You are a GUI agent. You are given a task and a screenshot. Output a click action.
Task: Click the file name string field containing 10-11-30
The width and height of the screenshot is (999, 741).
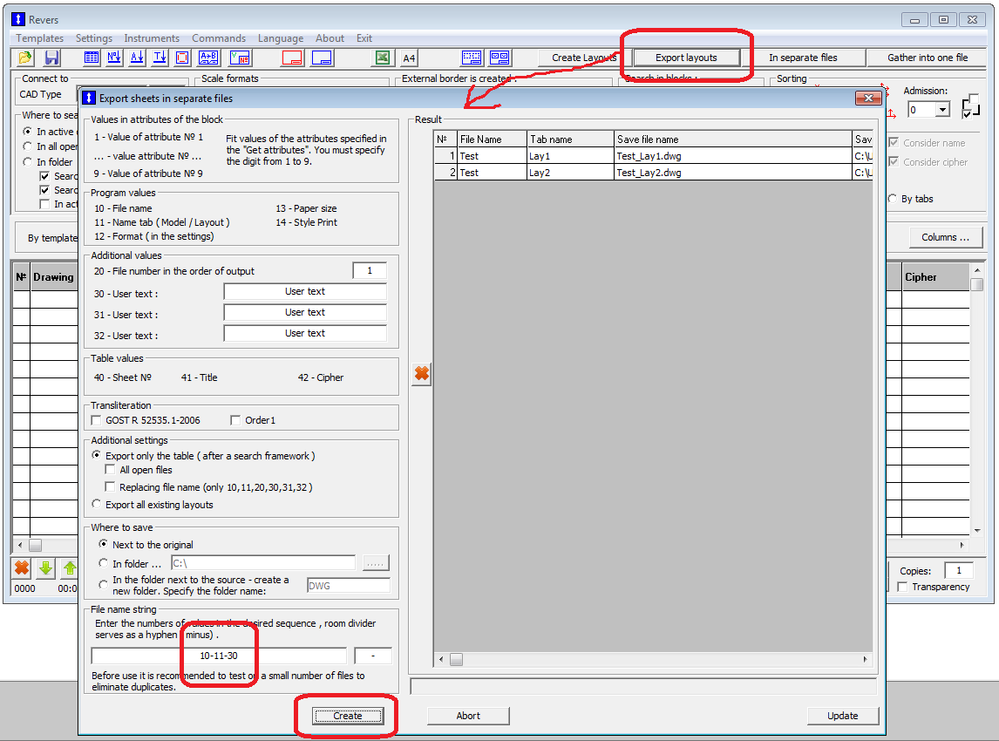(219, 656)
